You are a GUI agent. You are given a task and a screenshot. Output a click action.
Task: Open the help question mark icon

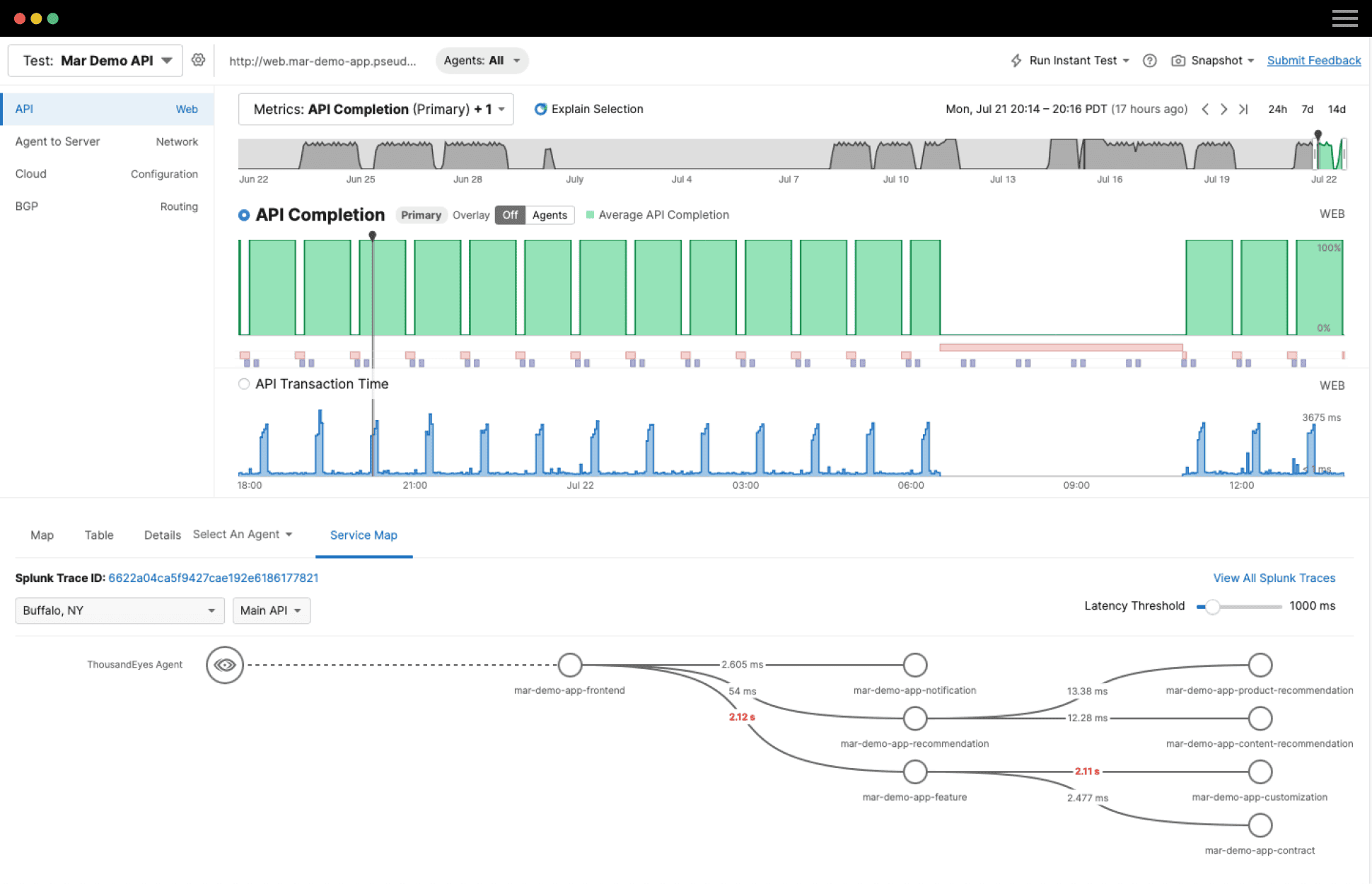(x=1149, y=60)
